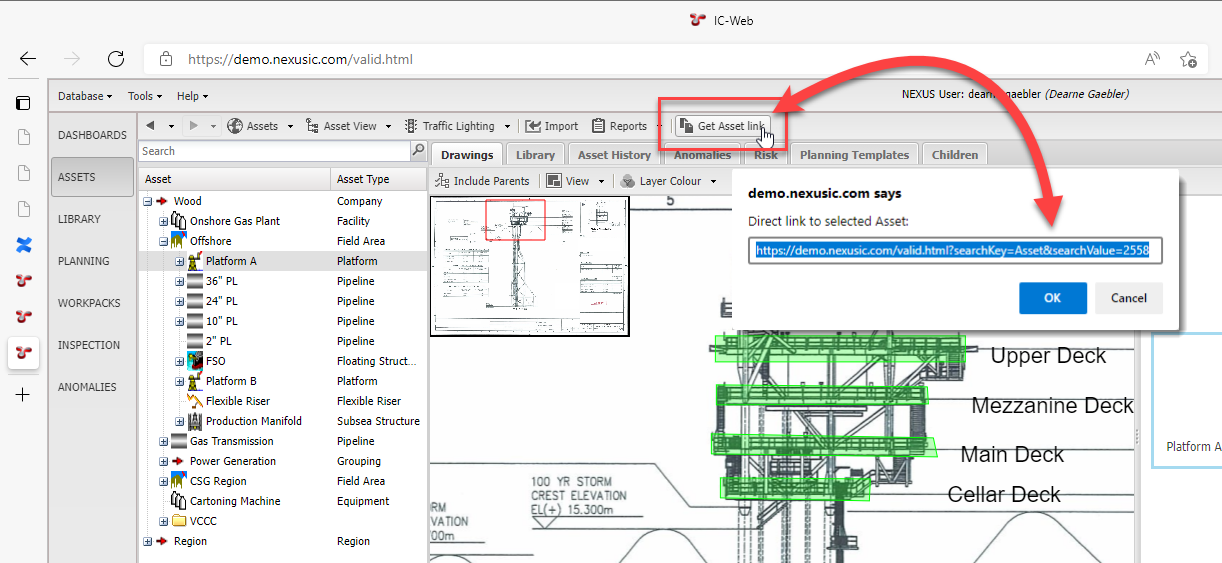Viewport: 1222px width, 563px height.
Task: Select the FSO tree item
Action: click(x=215, y=361)
